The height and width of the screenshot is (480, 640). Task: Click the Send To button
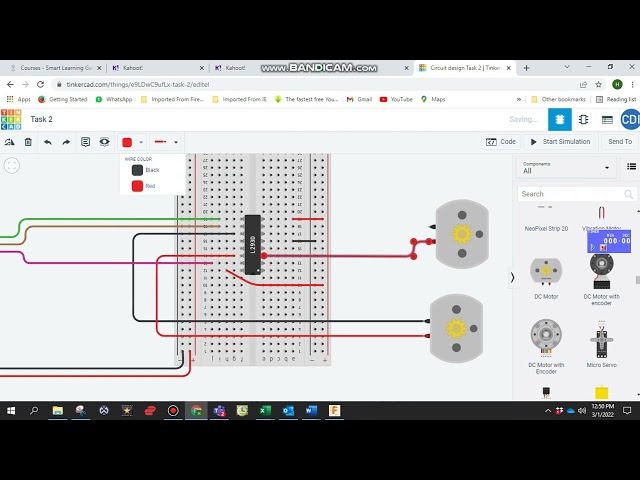620,142
